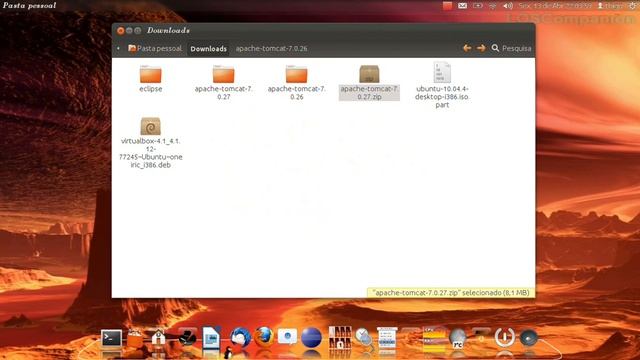Go back with the left arrow
The image size is (640, 360).
coord(467,48)
